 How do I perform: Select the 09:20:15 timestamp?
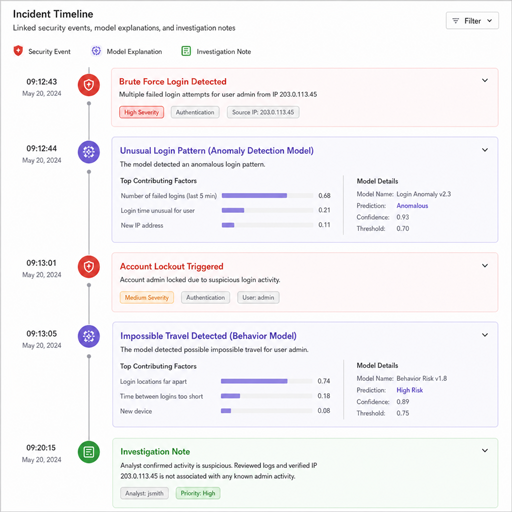41,448
